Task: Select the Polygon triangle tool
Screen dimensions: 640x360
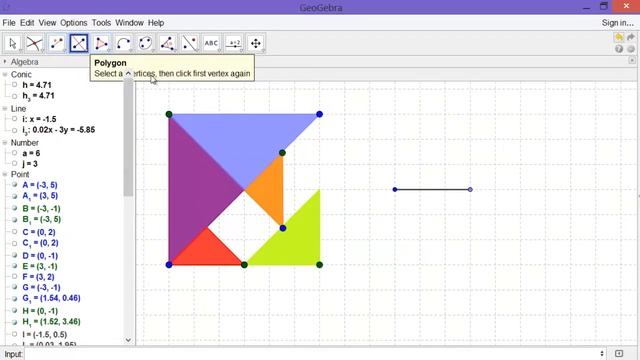Action: [x=101, y=43]
